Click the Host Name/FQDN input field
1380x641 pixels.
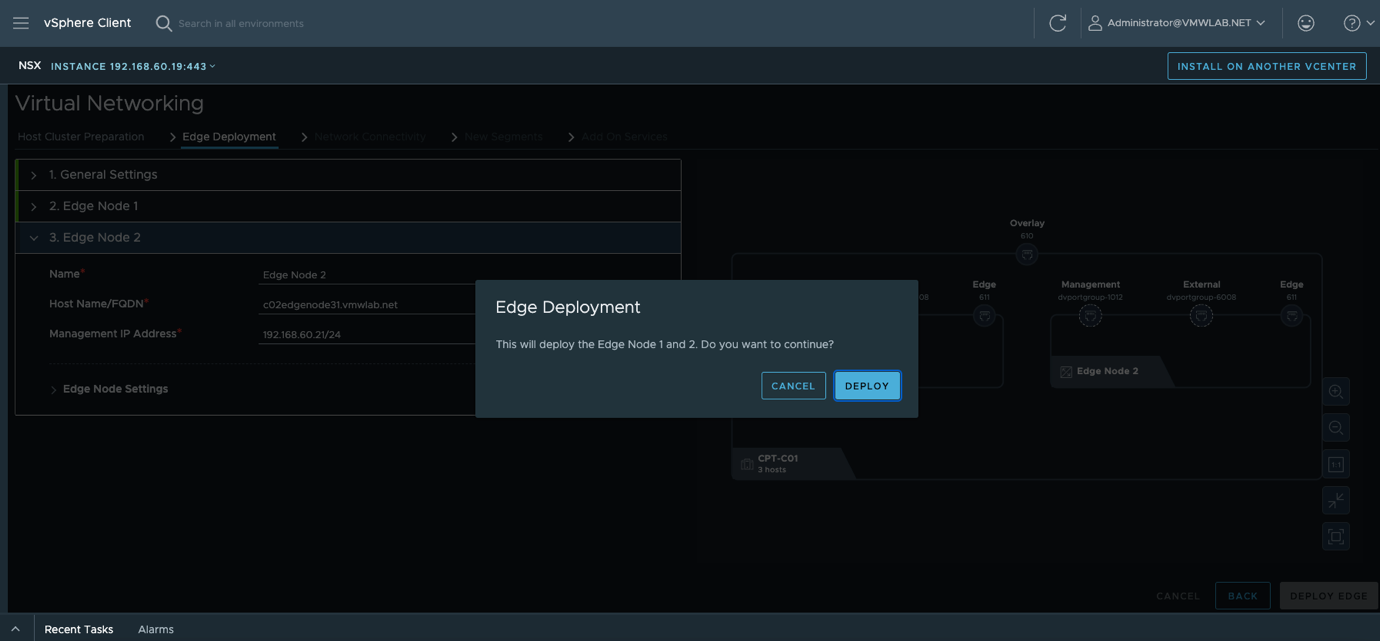[x=367, y=304]
